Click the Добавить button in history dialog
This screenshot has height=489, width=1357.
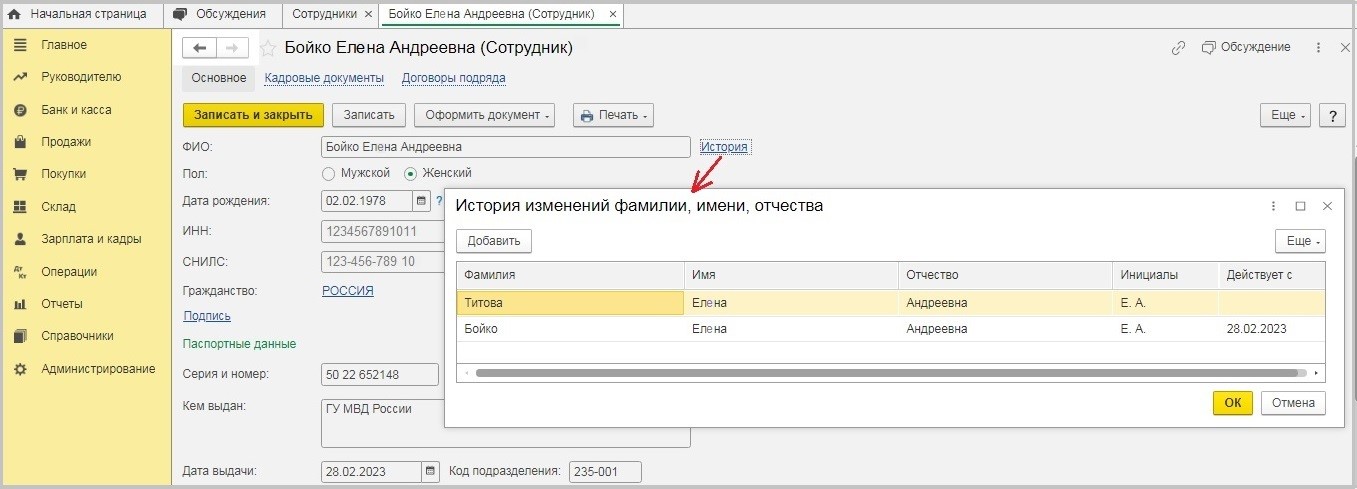[x=494, y=241]
